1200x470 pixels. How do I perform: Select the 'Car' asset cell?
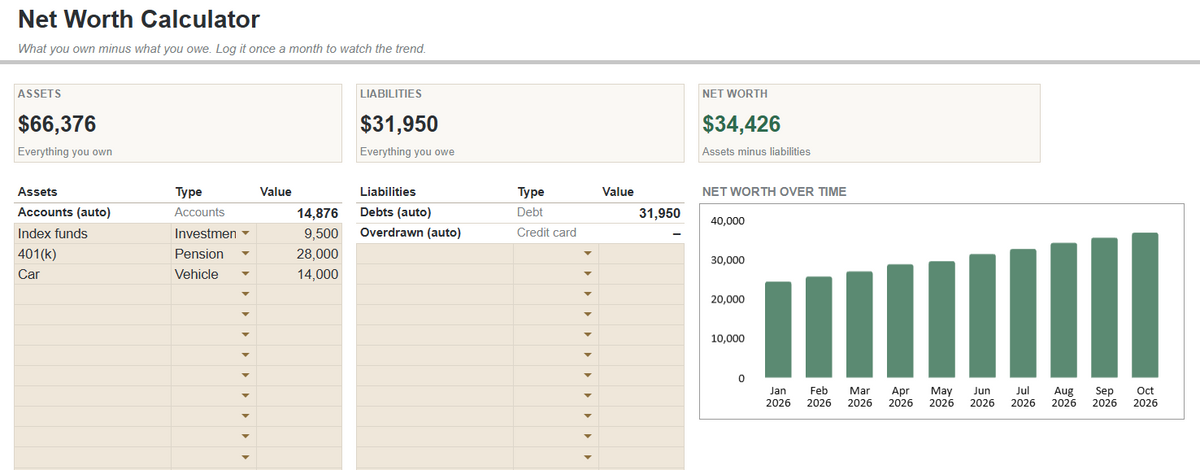[93, 274]
